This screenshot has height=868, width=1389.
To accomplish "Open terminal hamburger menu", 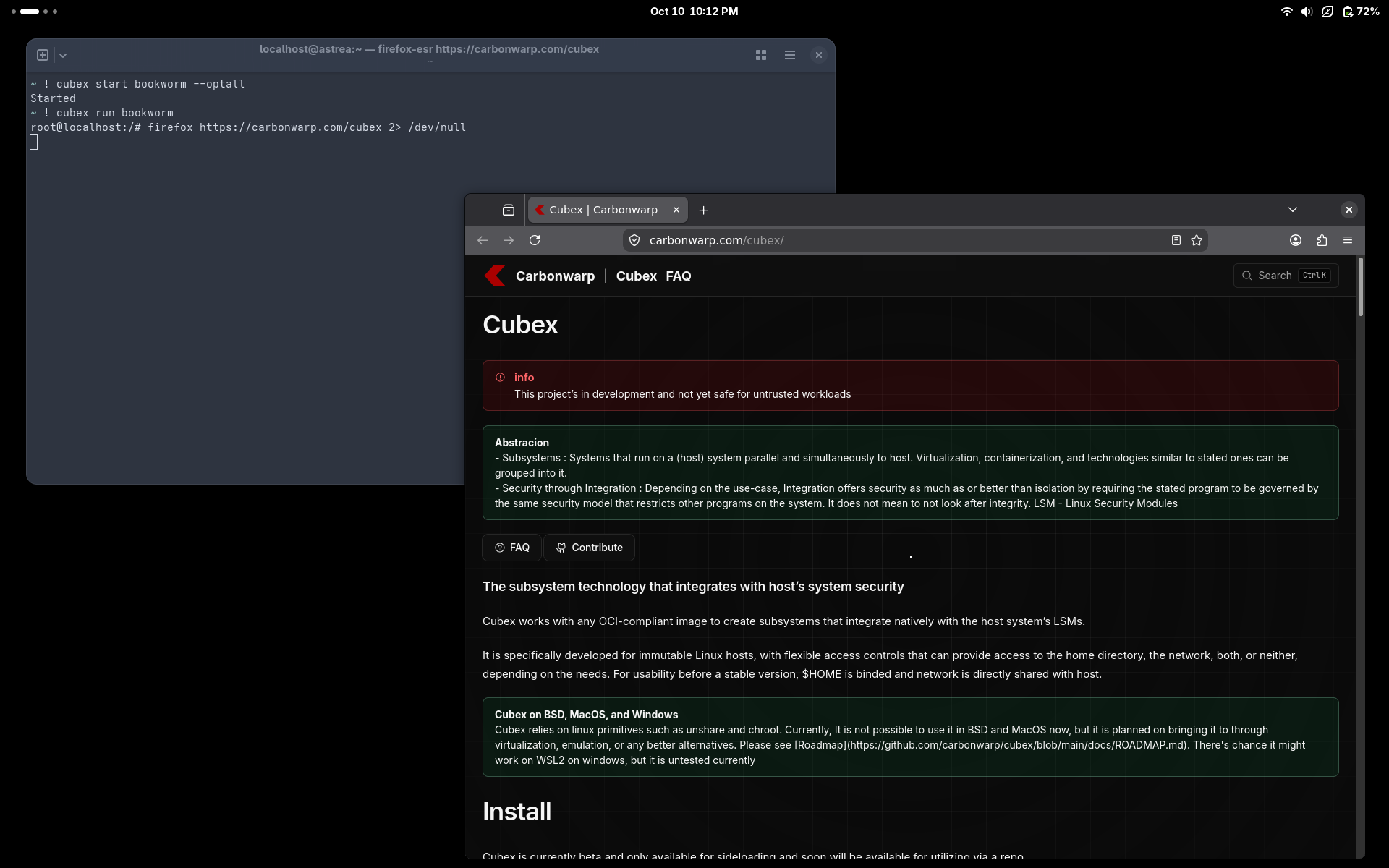I will point(790,55).
